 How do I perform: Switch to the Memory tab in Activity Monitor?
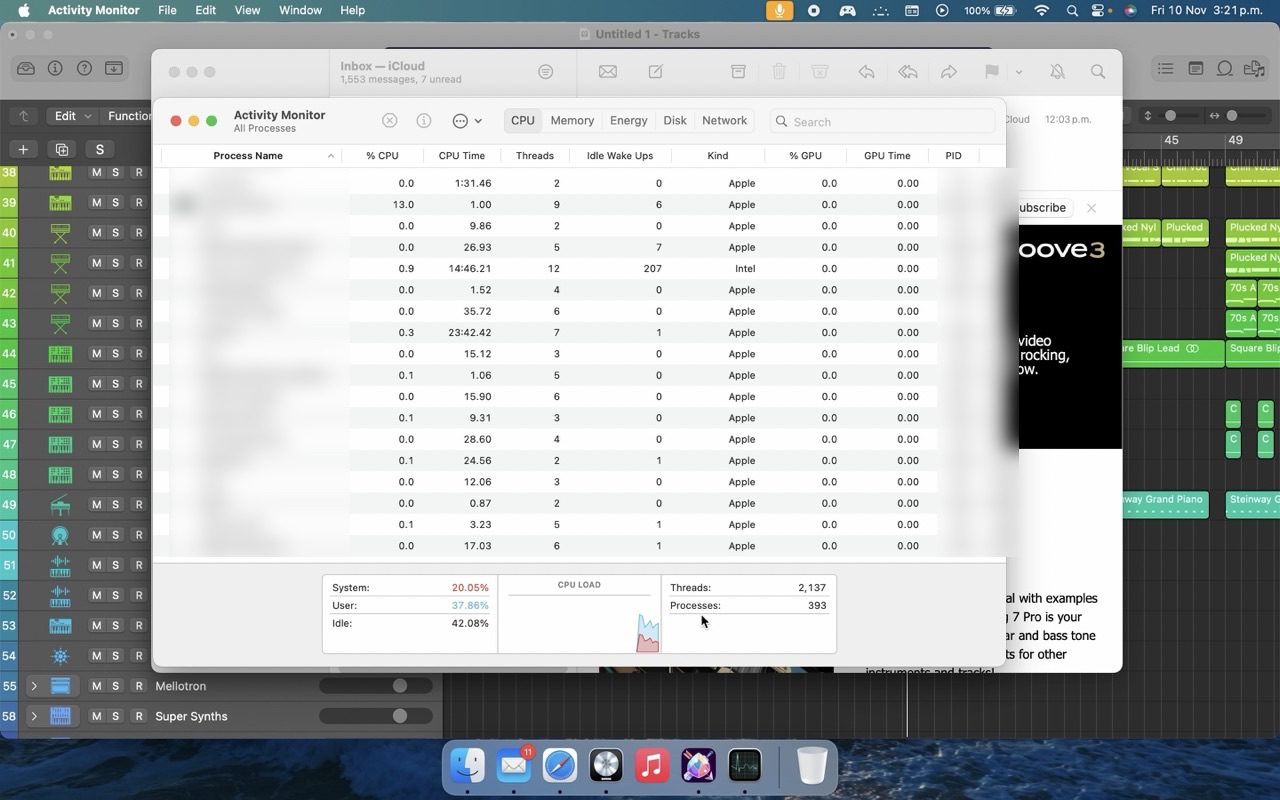(571, 120)
